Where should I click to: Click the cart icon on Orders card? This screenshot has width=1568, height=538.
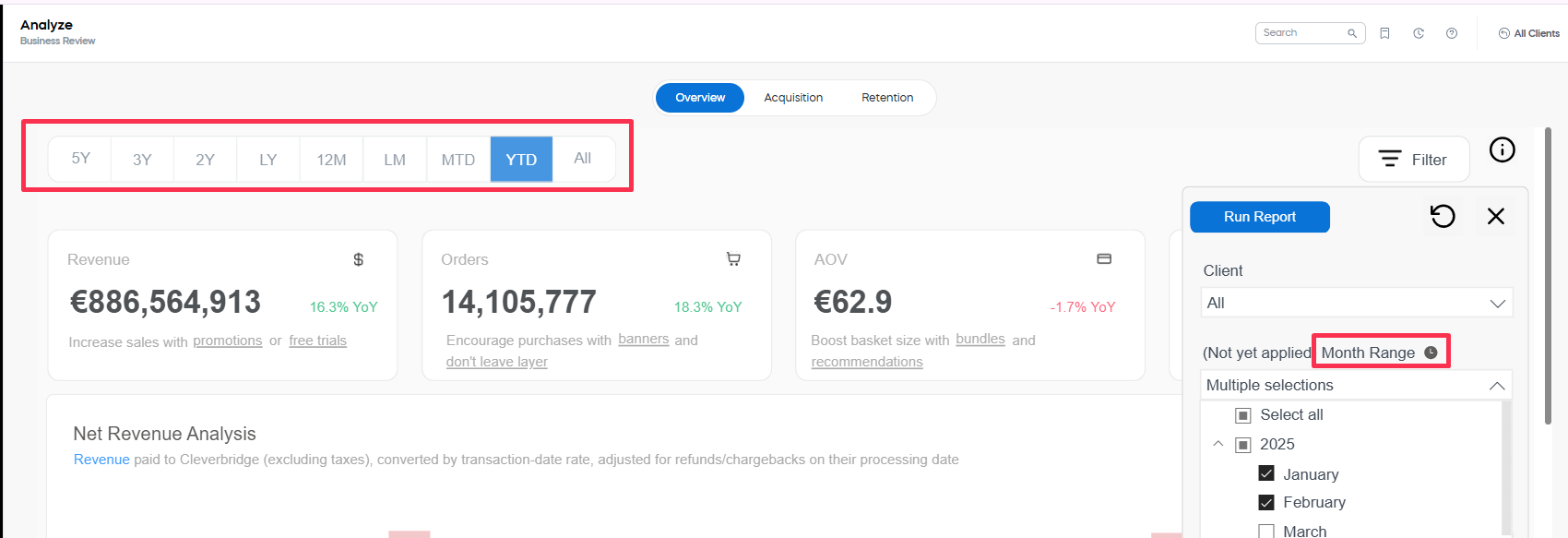(x=733, y=259)
